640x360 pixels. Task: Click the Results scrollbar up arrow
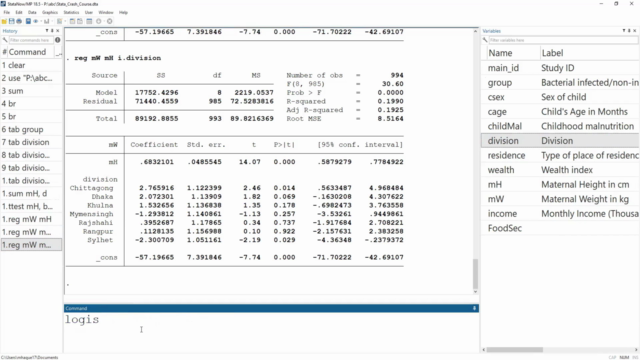475,31
